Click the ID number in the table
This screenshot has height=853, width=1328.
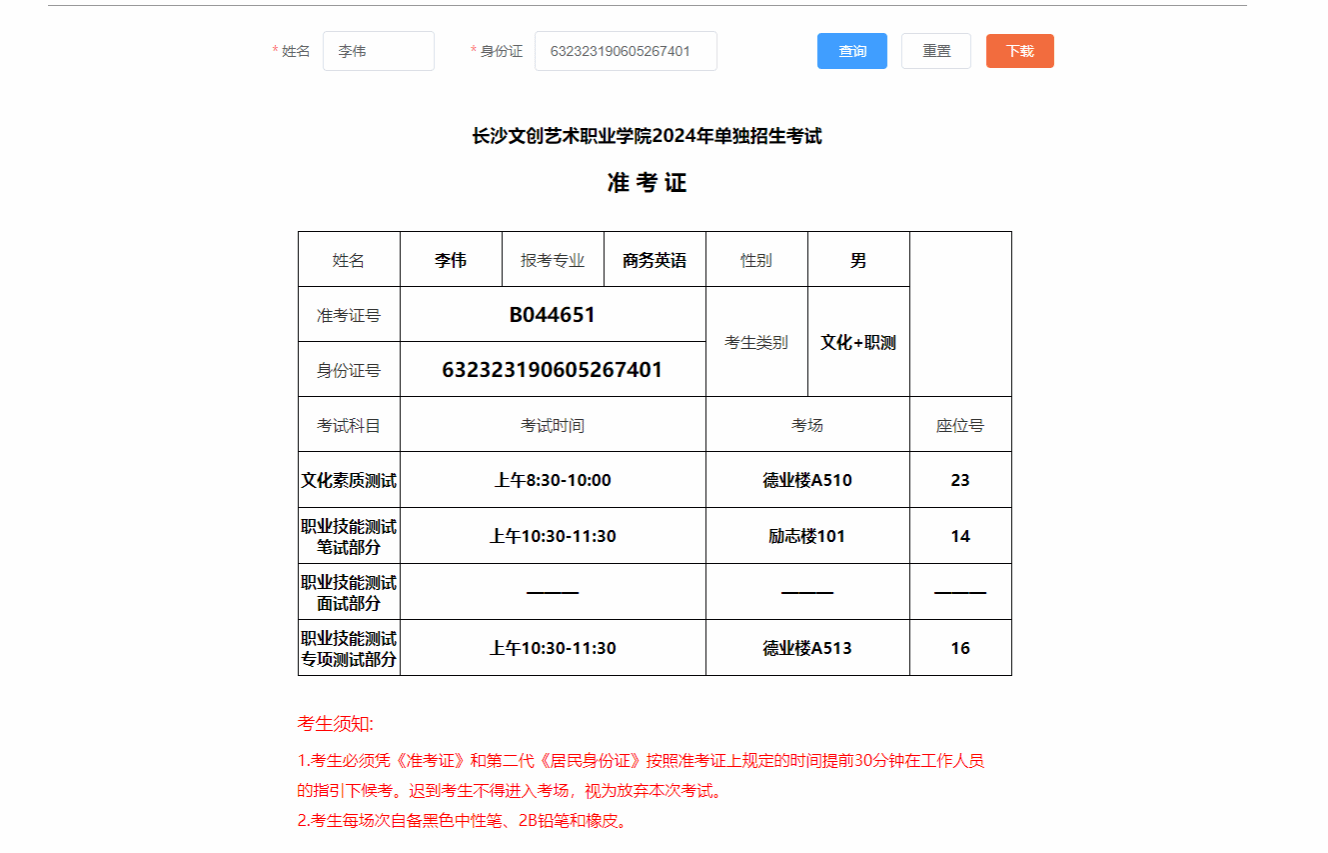pos(552,370)
